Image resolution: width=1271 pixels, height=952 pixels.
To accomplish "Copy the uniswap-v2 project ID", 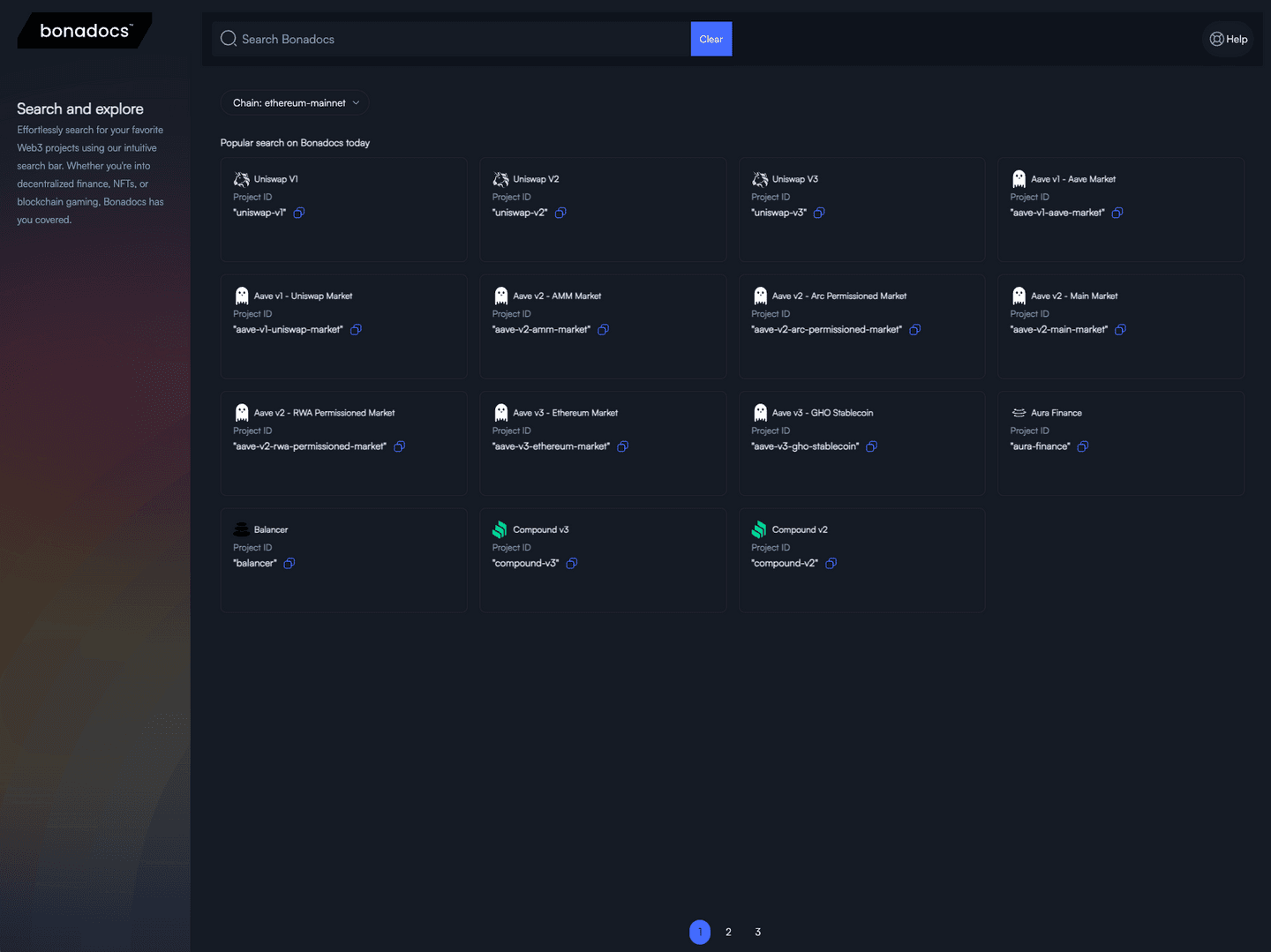I will 560,213.
